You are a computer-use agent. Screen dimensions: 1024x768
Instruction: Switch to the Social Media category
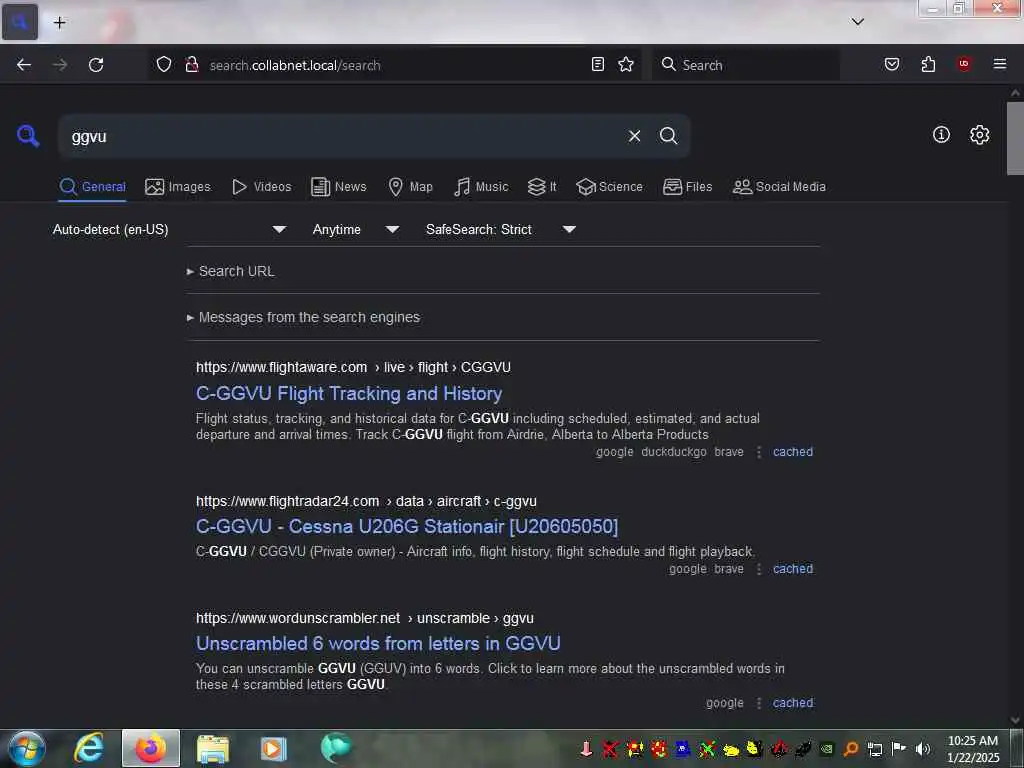point(779,187)
